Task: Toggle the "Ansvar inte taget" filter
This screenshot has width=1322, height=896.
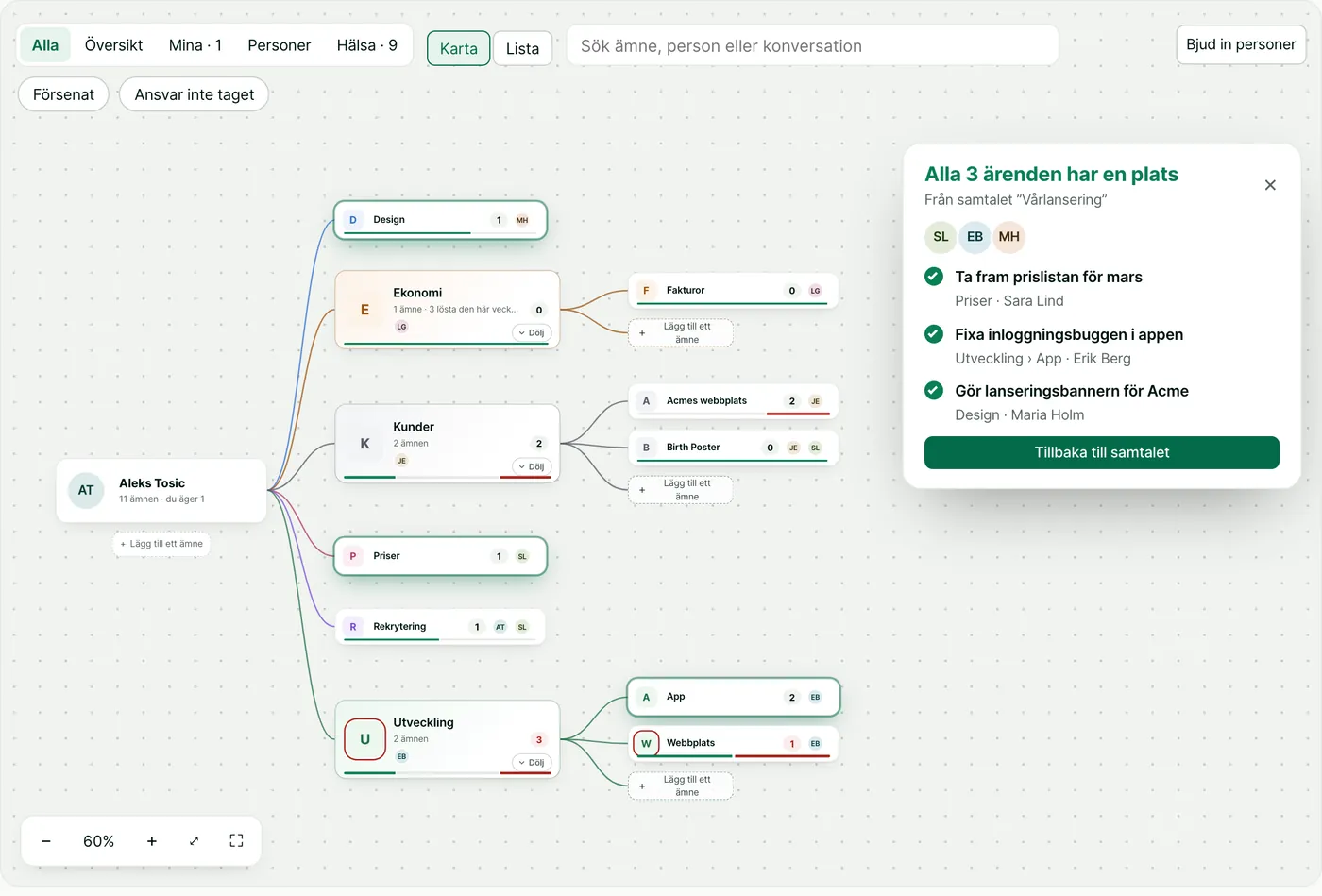Action: (x=194, y=94)
